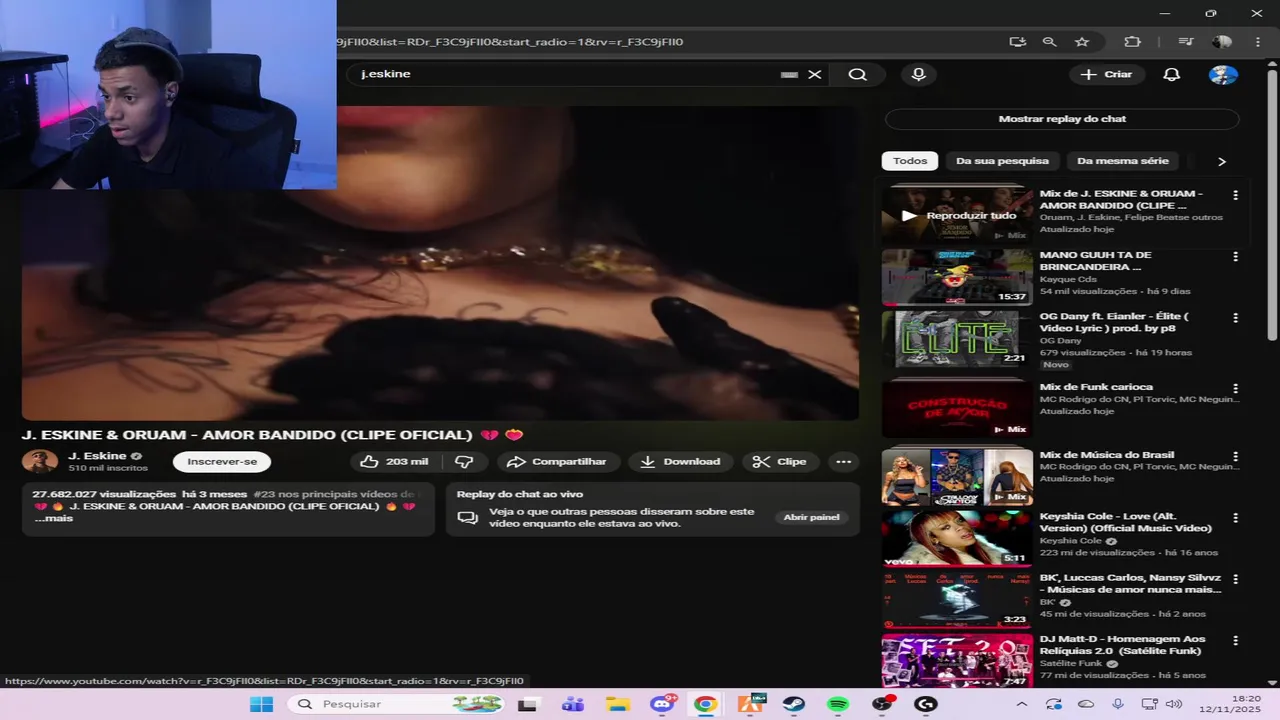Install app icon in address bar
This screenshot has height=720, width=1280.
[1018, 42]
